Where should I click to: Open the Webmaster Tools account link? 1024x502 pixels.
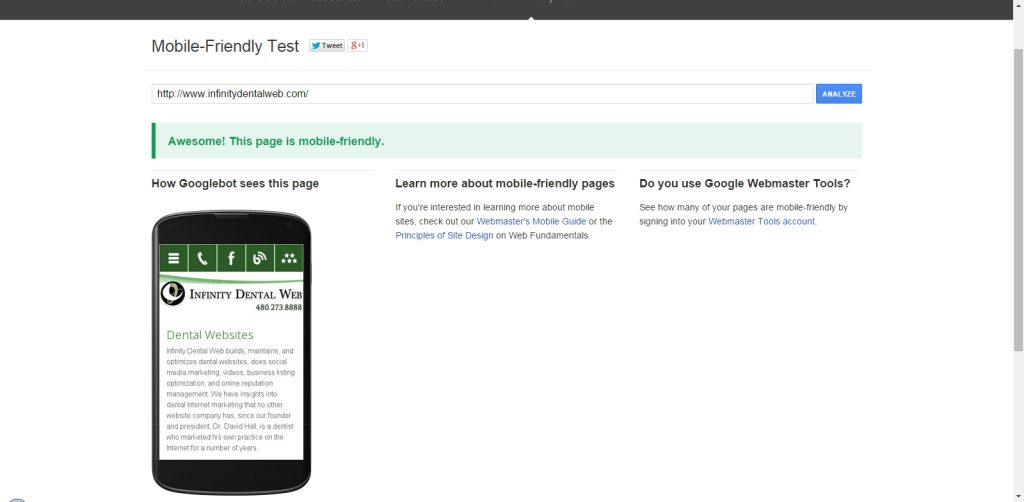pos(761,221)
